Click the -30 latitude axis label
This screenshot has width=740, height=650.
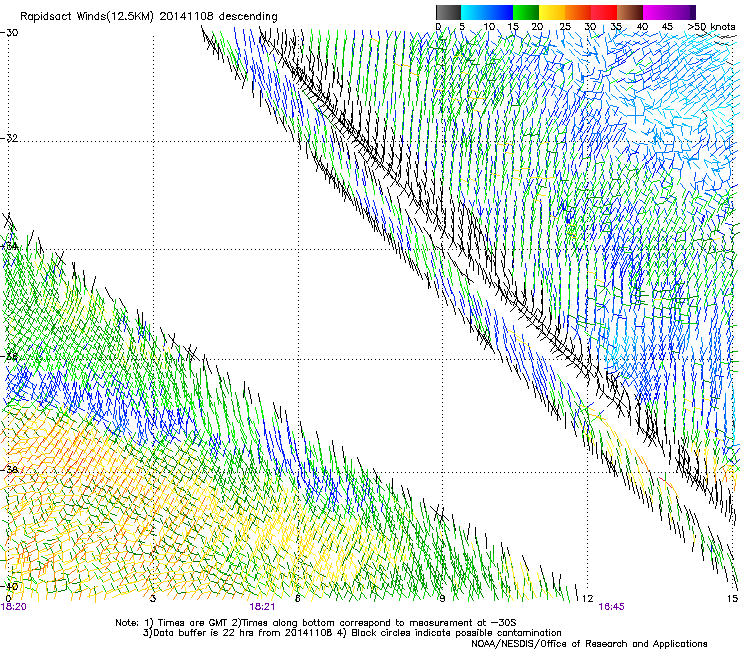pyautogui.click(x=9, y=33)
